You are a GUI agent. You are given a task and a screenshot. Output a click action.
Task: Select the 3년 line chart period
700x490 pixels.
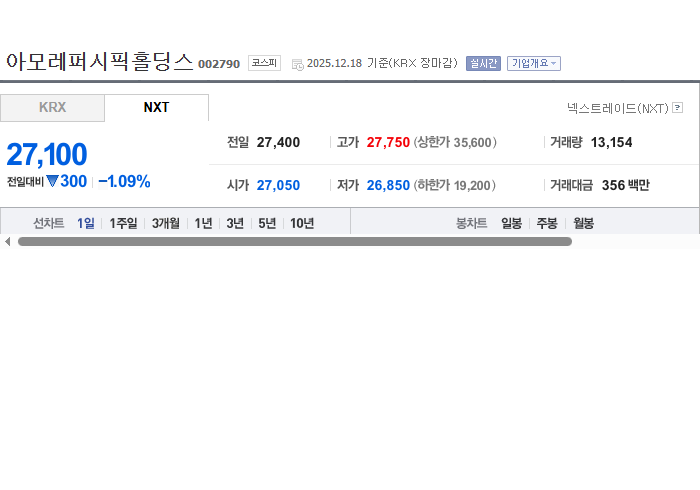pos(235,223)
